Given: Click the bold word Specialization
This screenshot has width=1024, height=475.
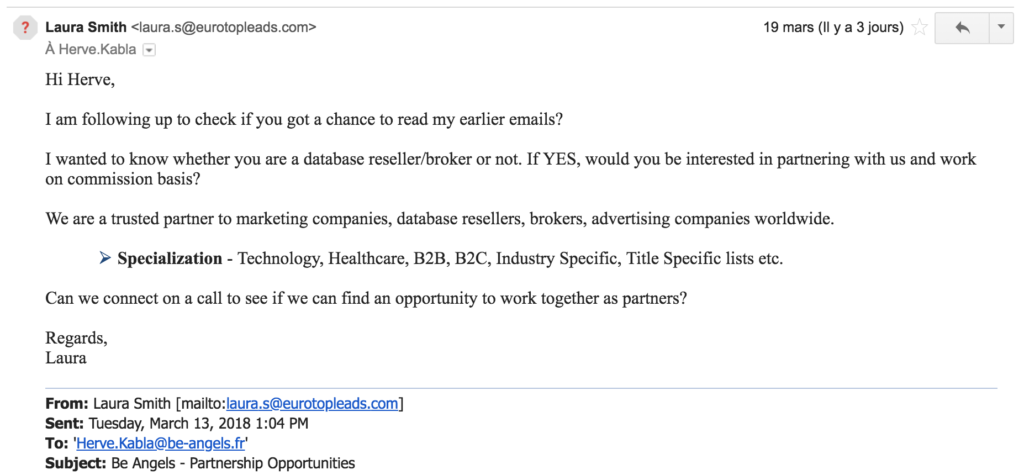Looking at the screenshot, I should tap(170, 259).
